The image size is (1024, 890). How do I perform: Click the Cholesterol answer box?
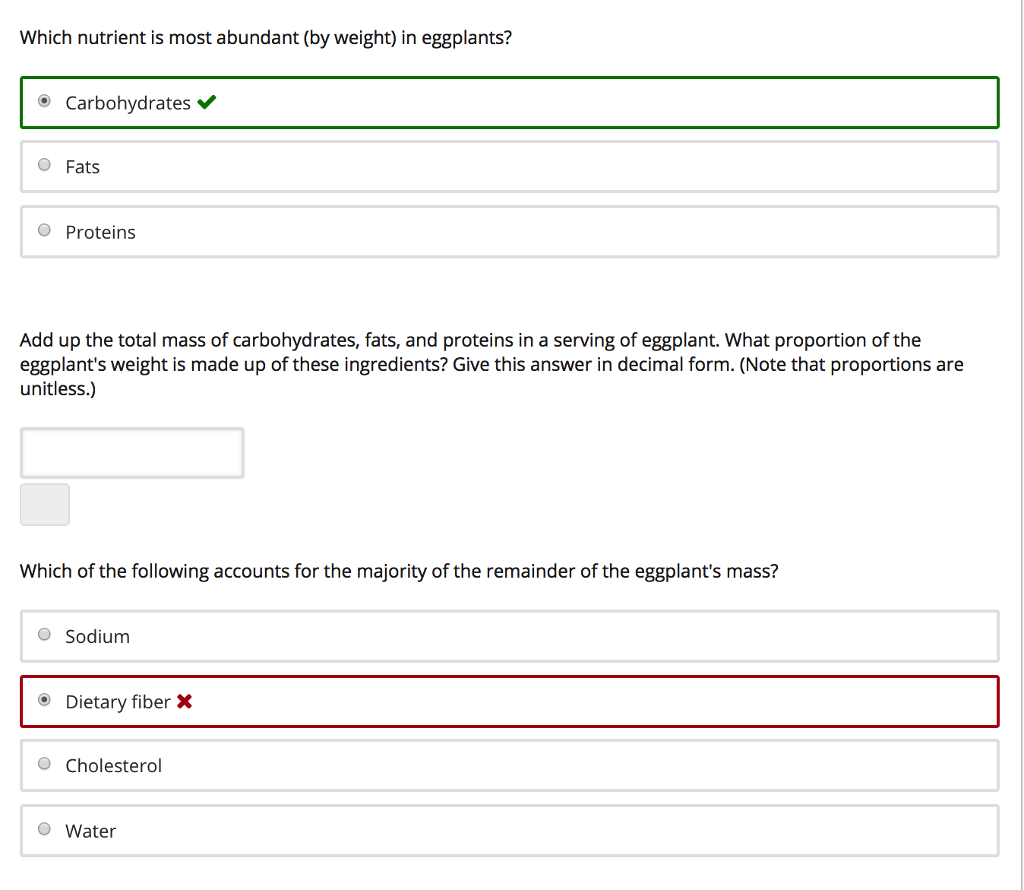click(x=510, y=765)
